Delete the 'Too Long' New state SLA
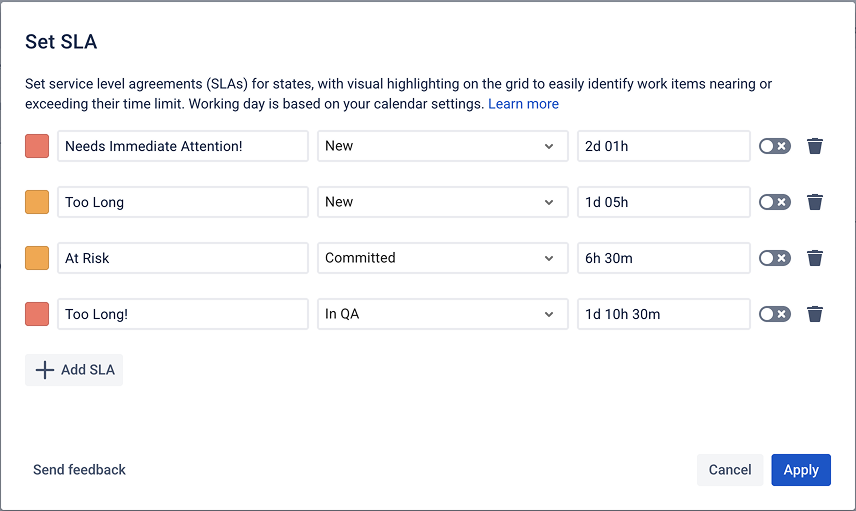The height and width of the screenshot is (511, 856). [815, 202]
